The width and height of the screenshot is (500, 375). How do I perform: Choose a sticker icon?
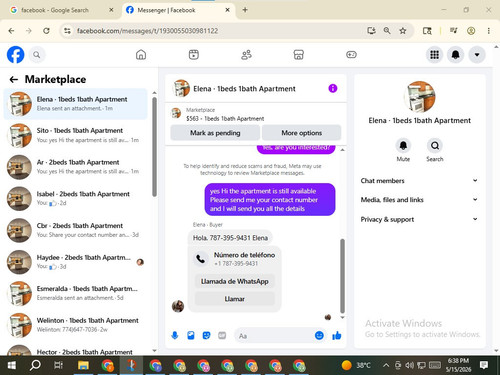coord(206,335)
